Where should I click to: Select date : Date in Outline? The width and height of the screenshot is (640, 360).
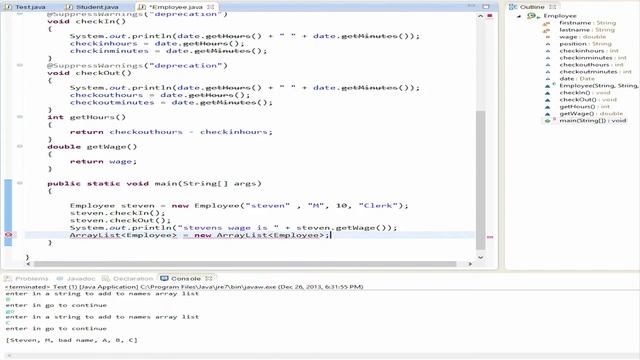pos(577,78)
